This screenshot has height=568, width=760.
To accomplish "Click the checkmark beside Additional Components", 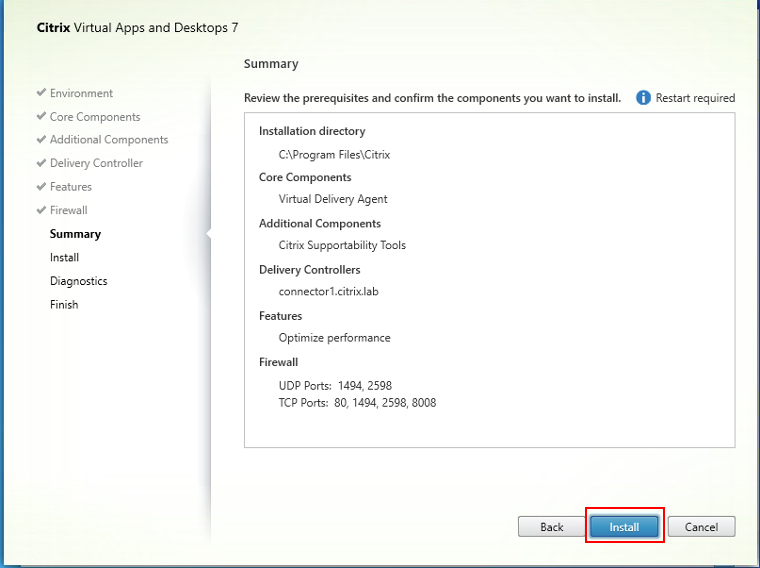I will (41, 140).
